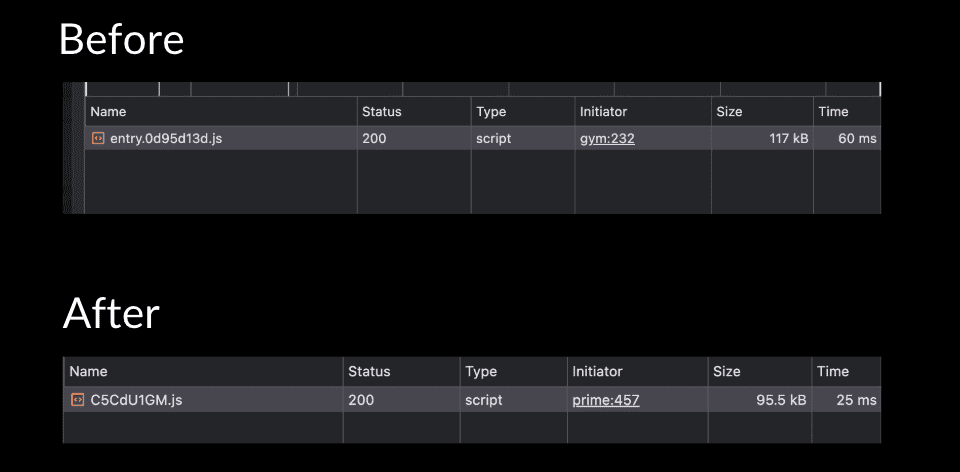This screenshot has height=472, width=960.
Task: Sort by Time in After table
Action: (x=846, y=372)
